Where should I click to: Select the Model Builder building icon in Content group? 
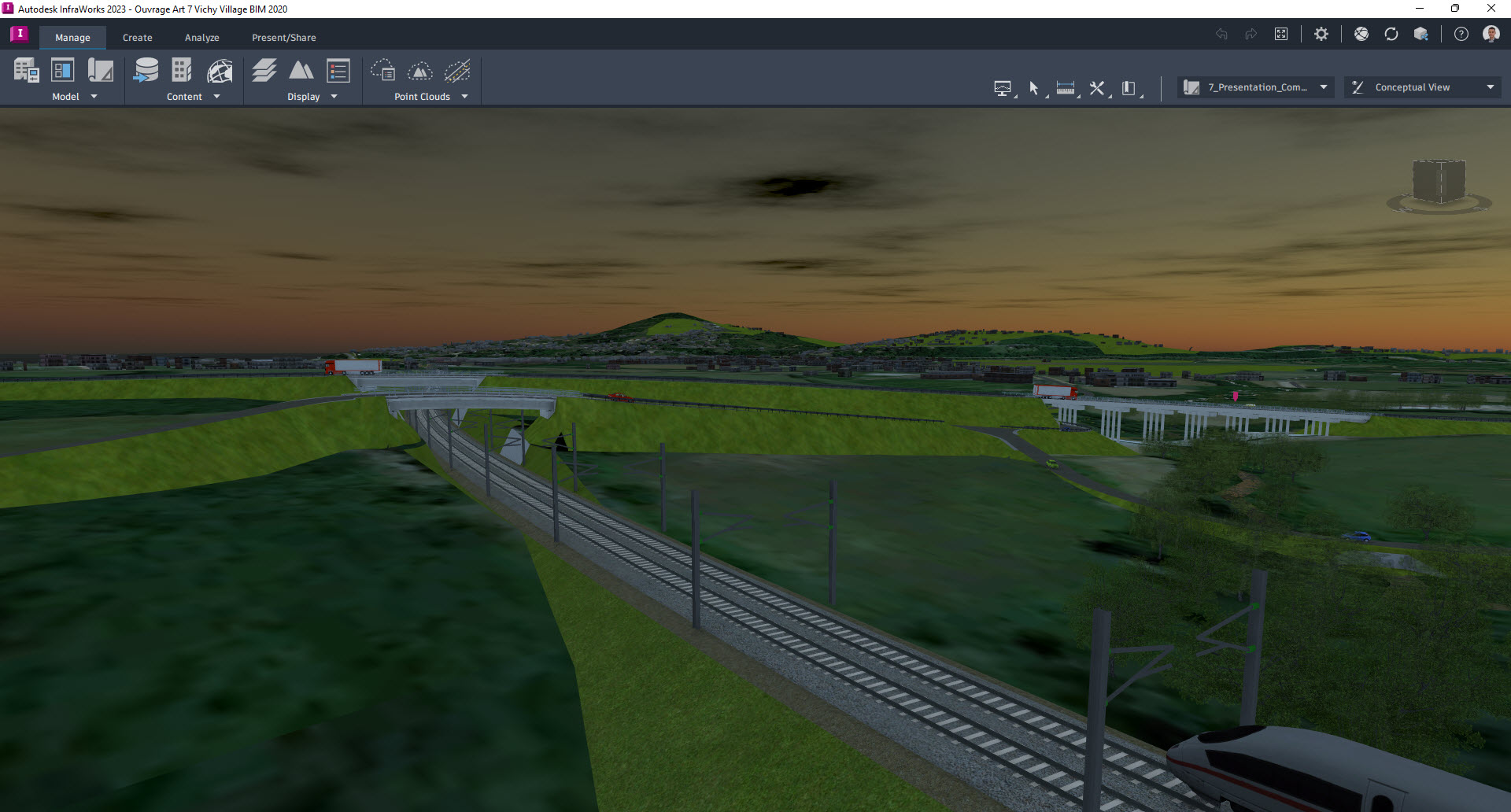point(181,69)
